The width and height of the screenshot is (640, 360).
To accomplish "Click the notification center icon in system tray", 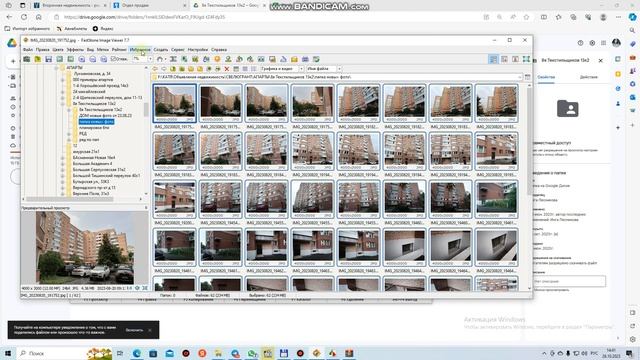I will (630, 353).
